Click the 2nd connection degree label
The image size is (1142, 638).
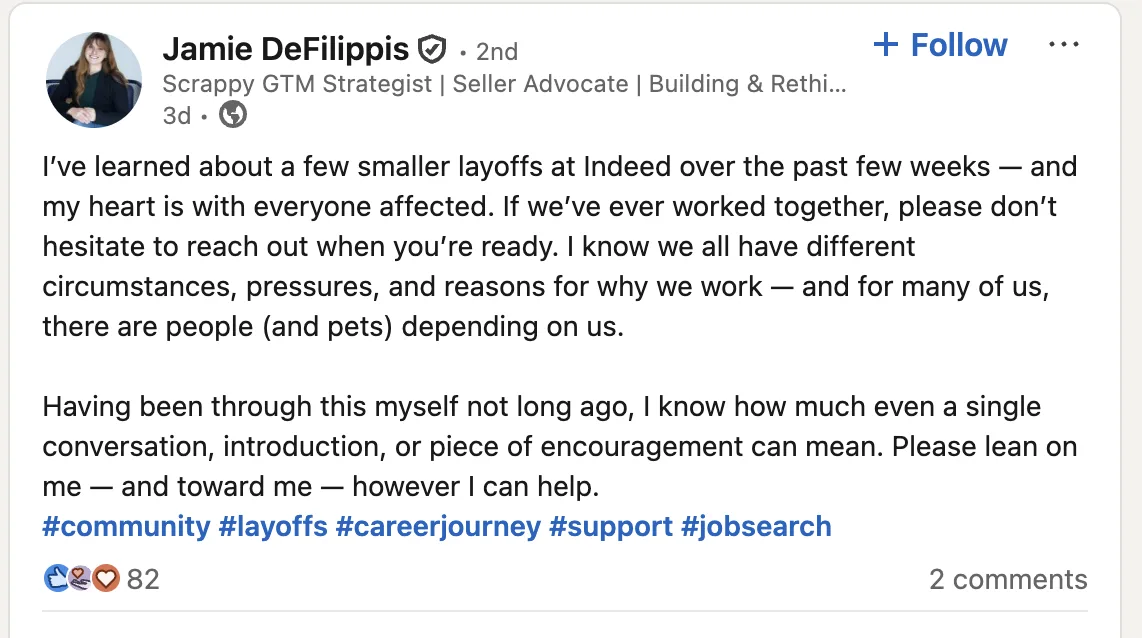coord(496,51)
